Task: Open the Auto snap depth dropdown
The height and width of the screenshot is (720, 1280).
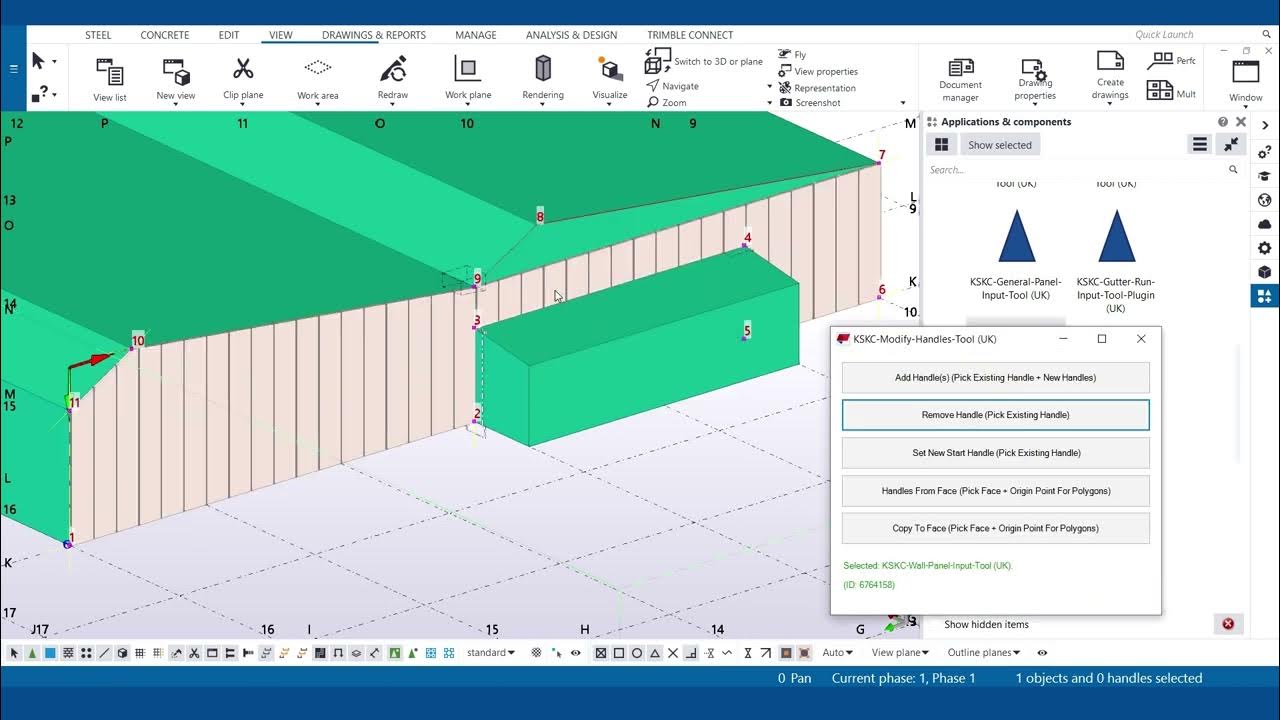Action: coord(837,653)
